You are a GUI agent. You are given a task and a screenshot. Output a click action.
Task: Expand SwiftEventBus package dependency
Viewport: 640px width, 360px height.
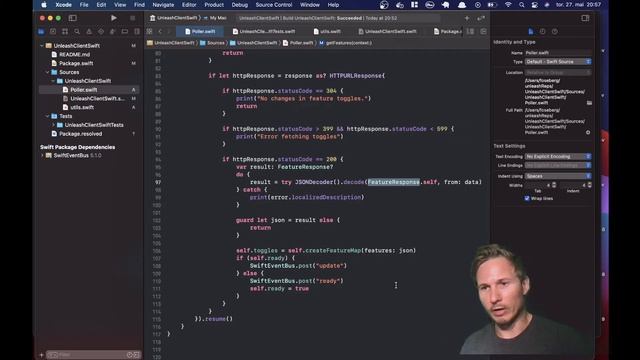(42, 156)
